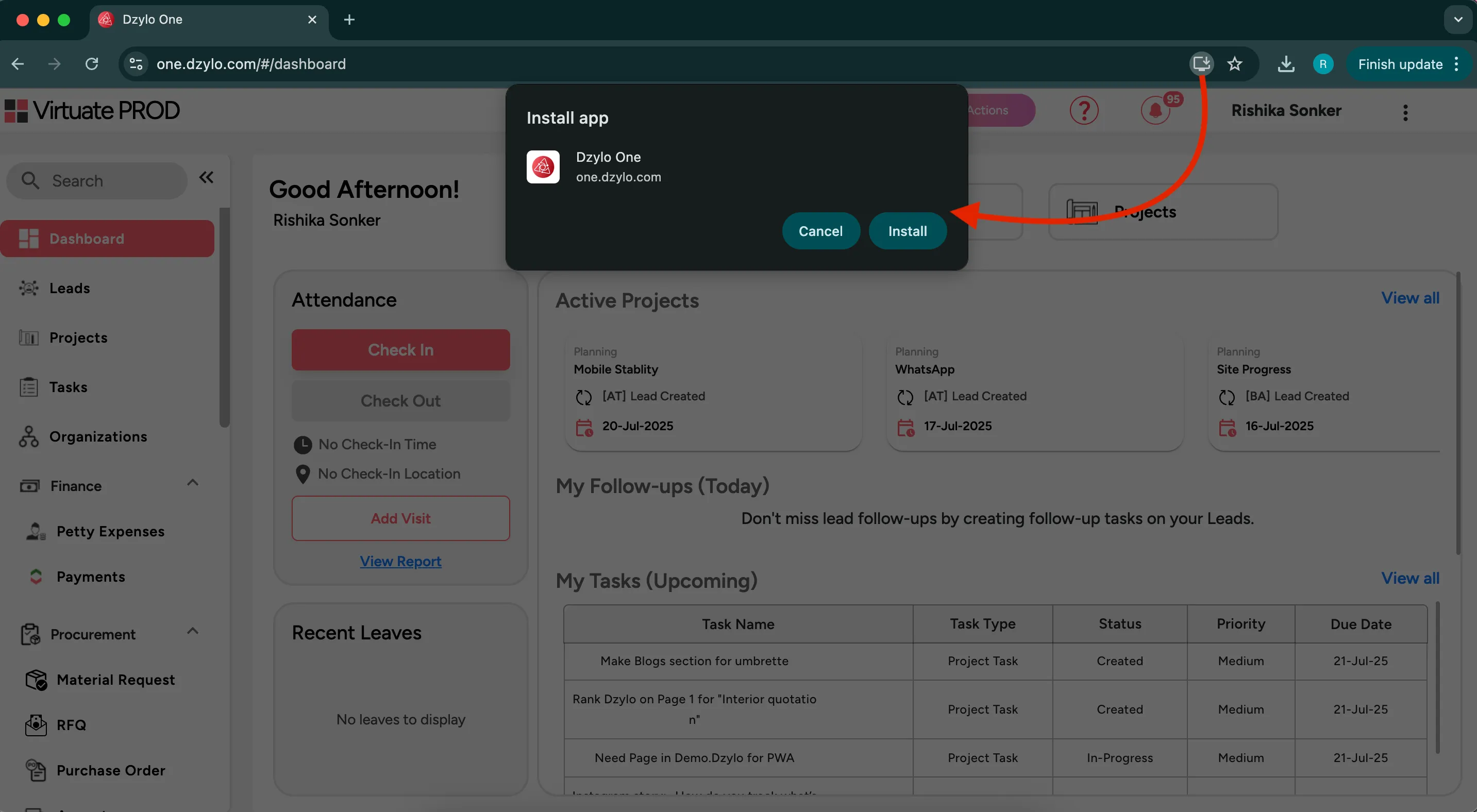Screen dimensions: 1477x812
Task: Click the Task Name column header
Action: [x=738, y=624]
